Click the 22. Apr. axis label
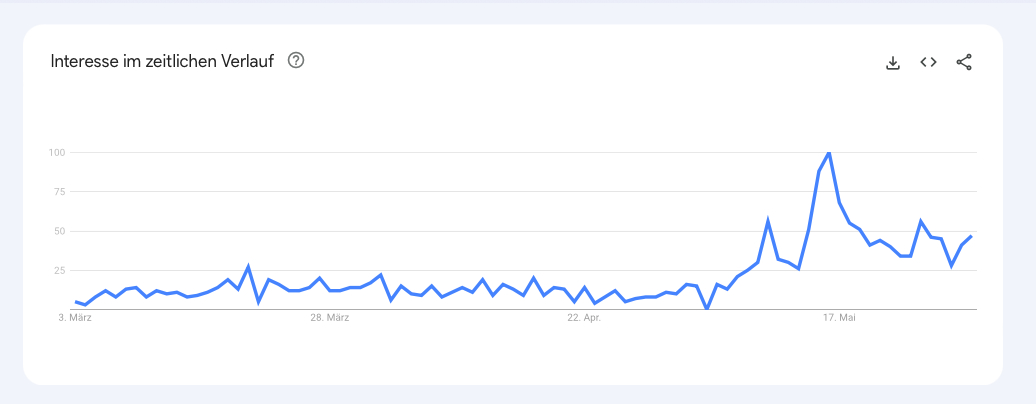This screenshot has height=404, width=1036. 584,318
